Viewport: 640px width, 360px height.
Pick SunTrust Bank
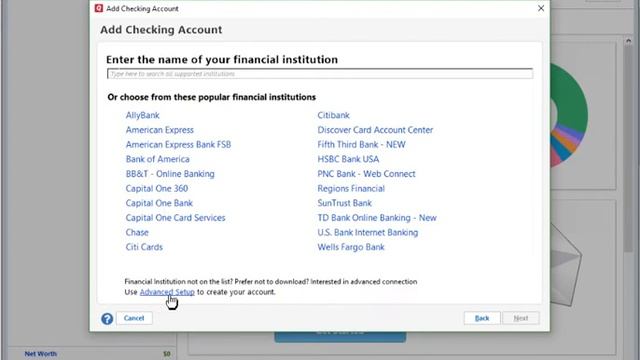point(344,203)
